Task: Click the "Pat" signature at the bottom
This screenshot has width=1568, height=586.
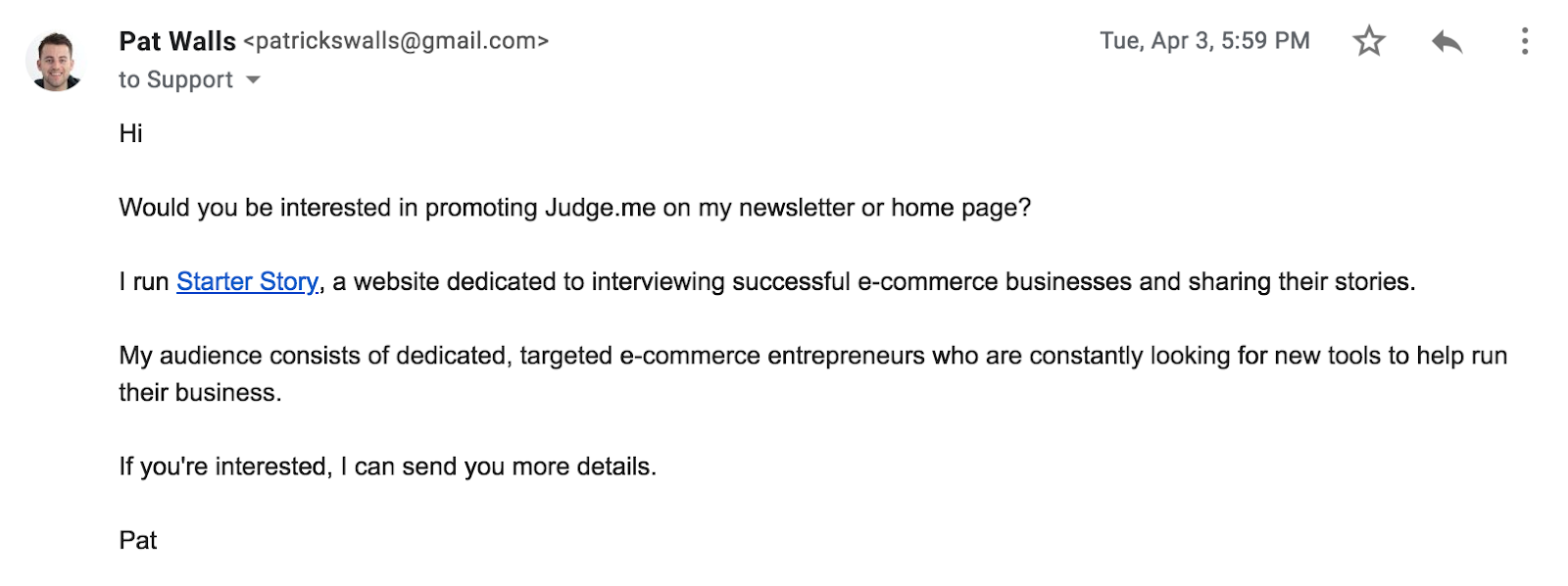Action: point(138,541)
